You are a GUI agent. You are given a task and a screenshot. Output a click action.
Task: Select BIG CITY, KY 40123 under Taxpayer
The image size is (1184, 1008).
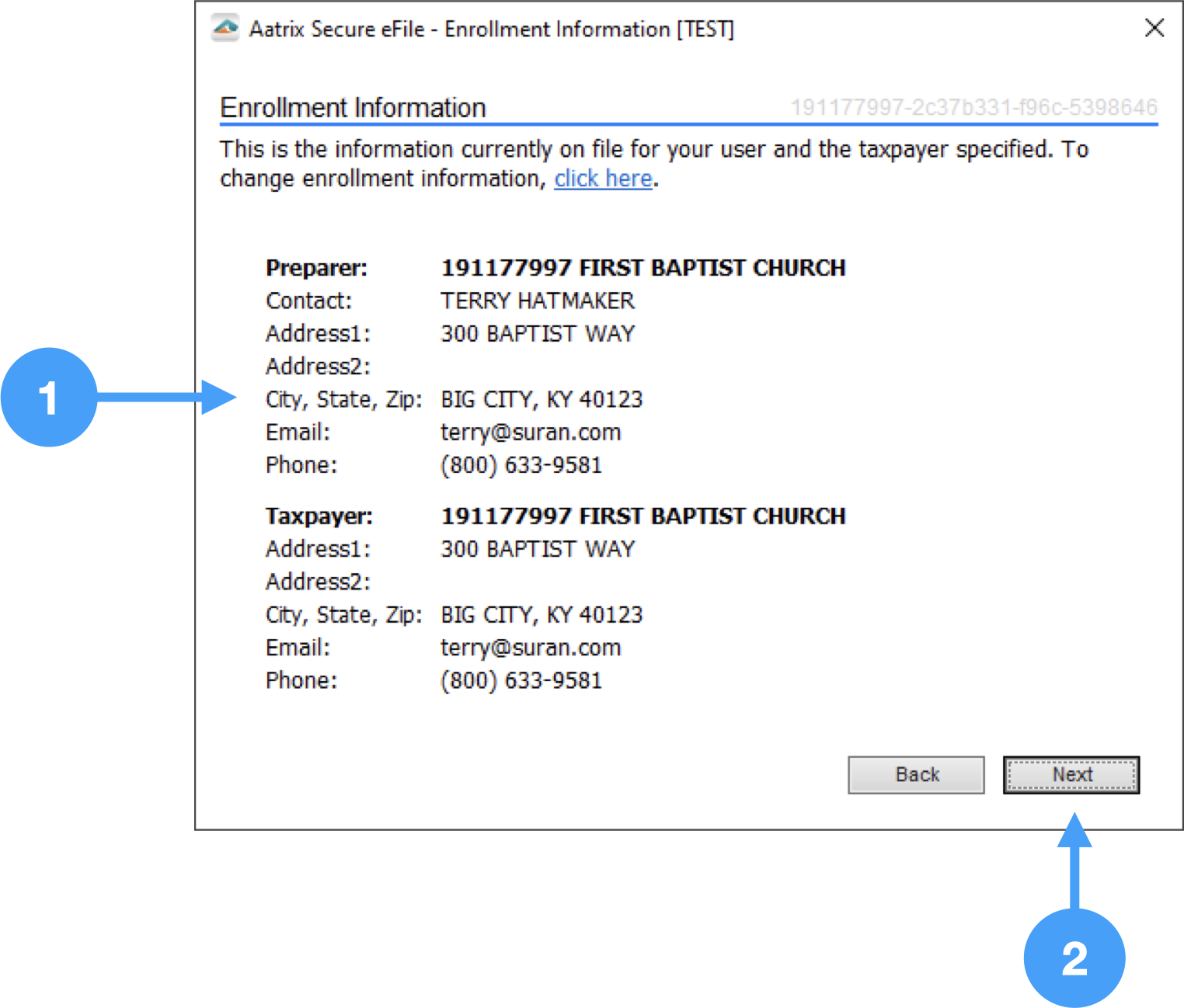pos(542,614)
